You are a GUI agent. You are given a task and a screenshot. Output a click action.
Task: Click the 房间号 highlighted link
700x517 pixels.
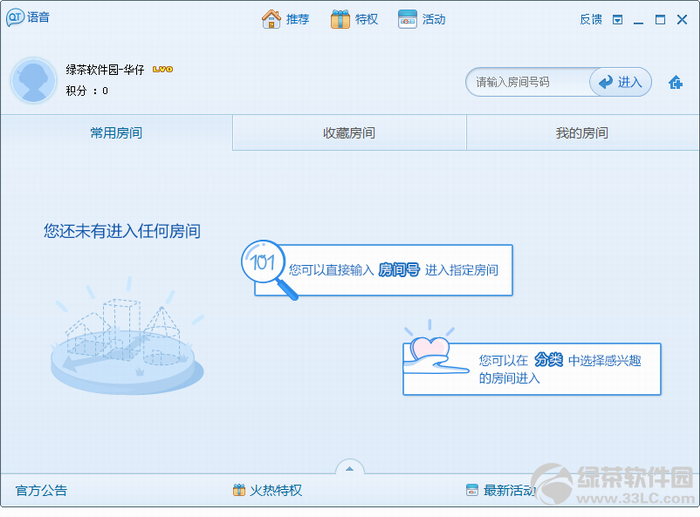(399, 270)
